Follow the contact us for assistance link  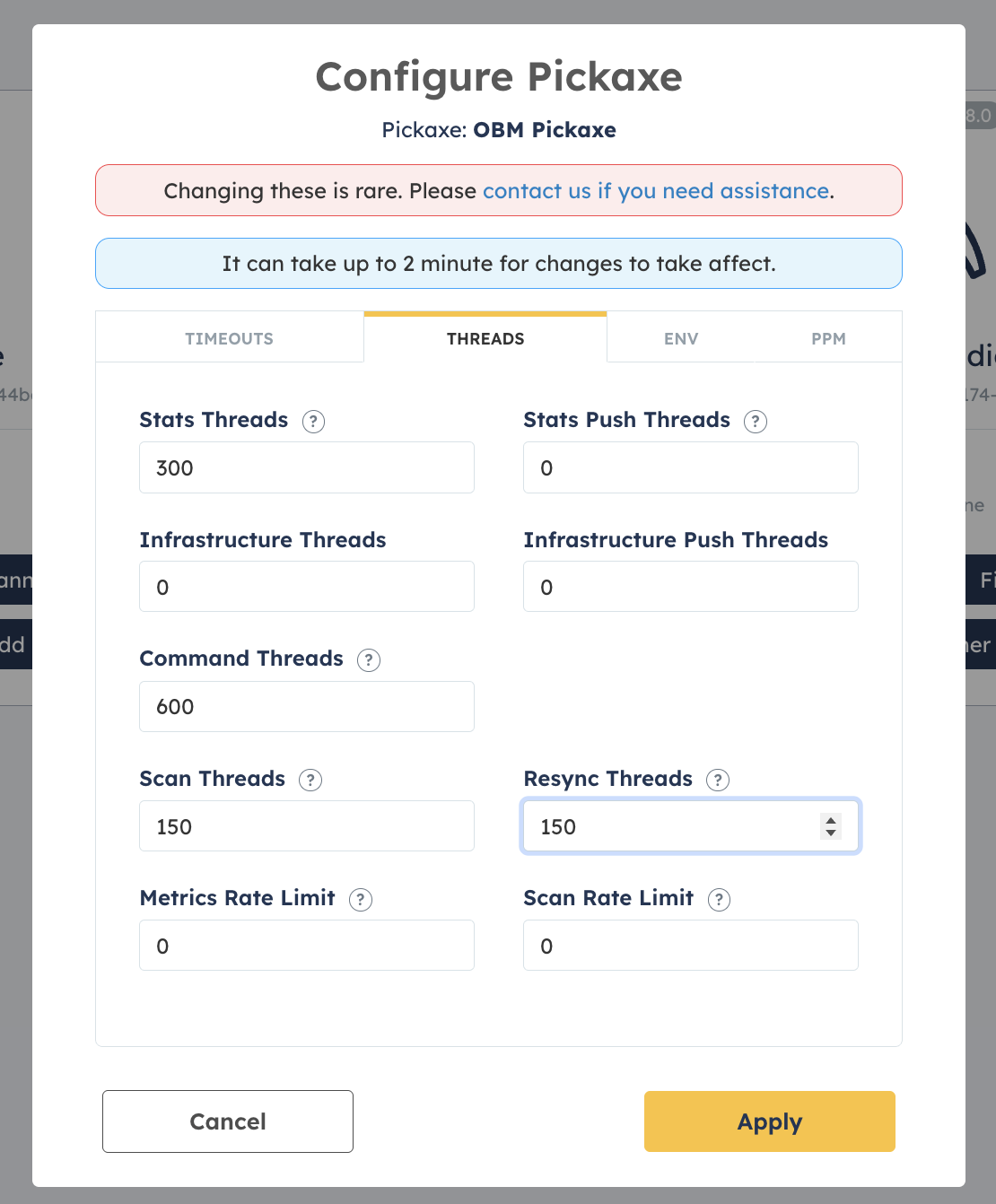(656, 191)
